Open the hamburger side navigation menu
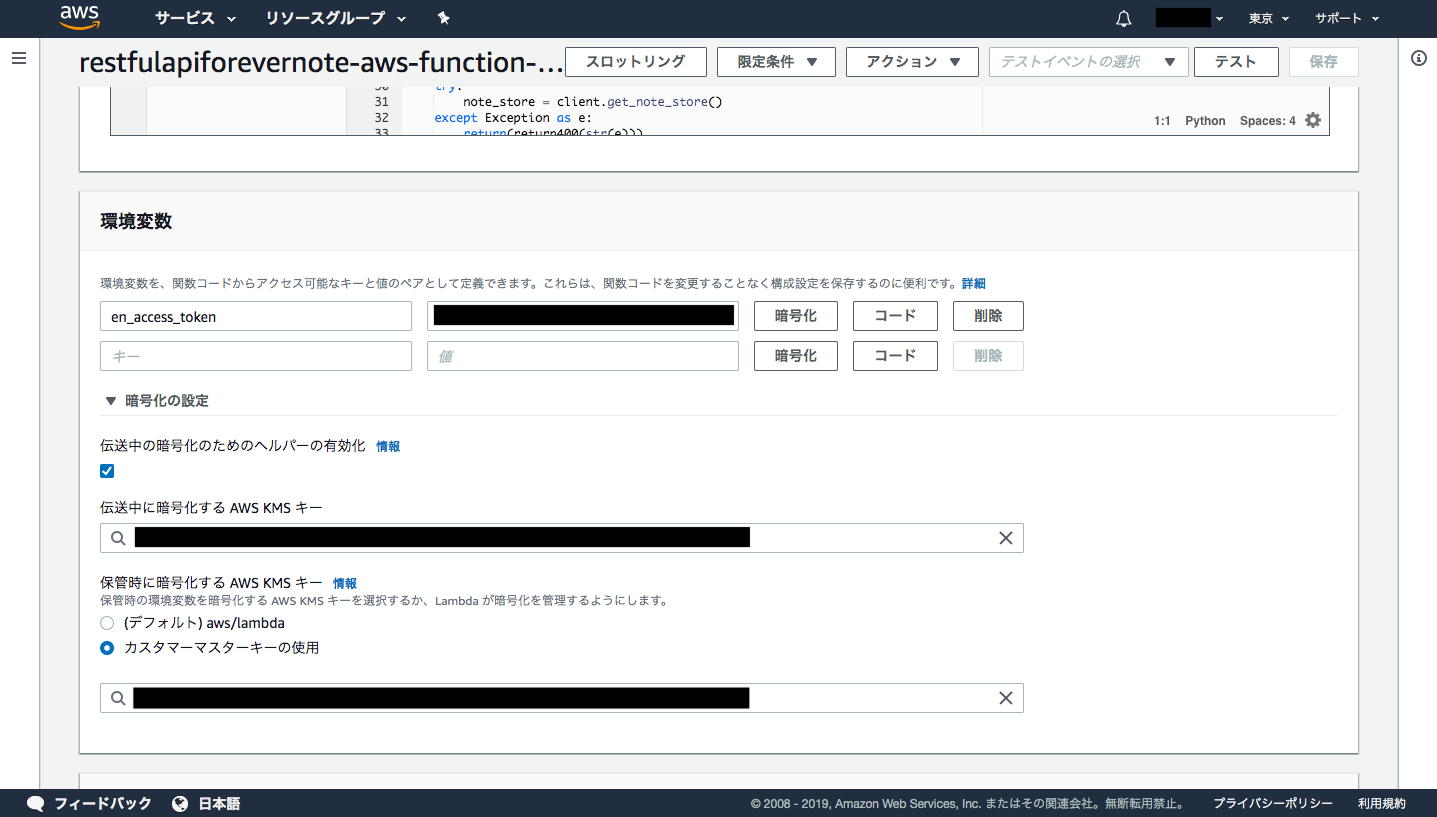Screen dimensions: 1437x817 coord(18,59)
